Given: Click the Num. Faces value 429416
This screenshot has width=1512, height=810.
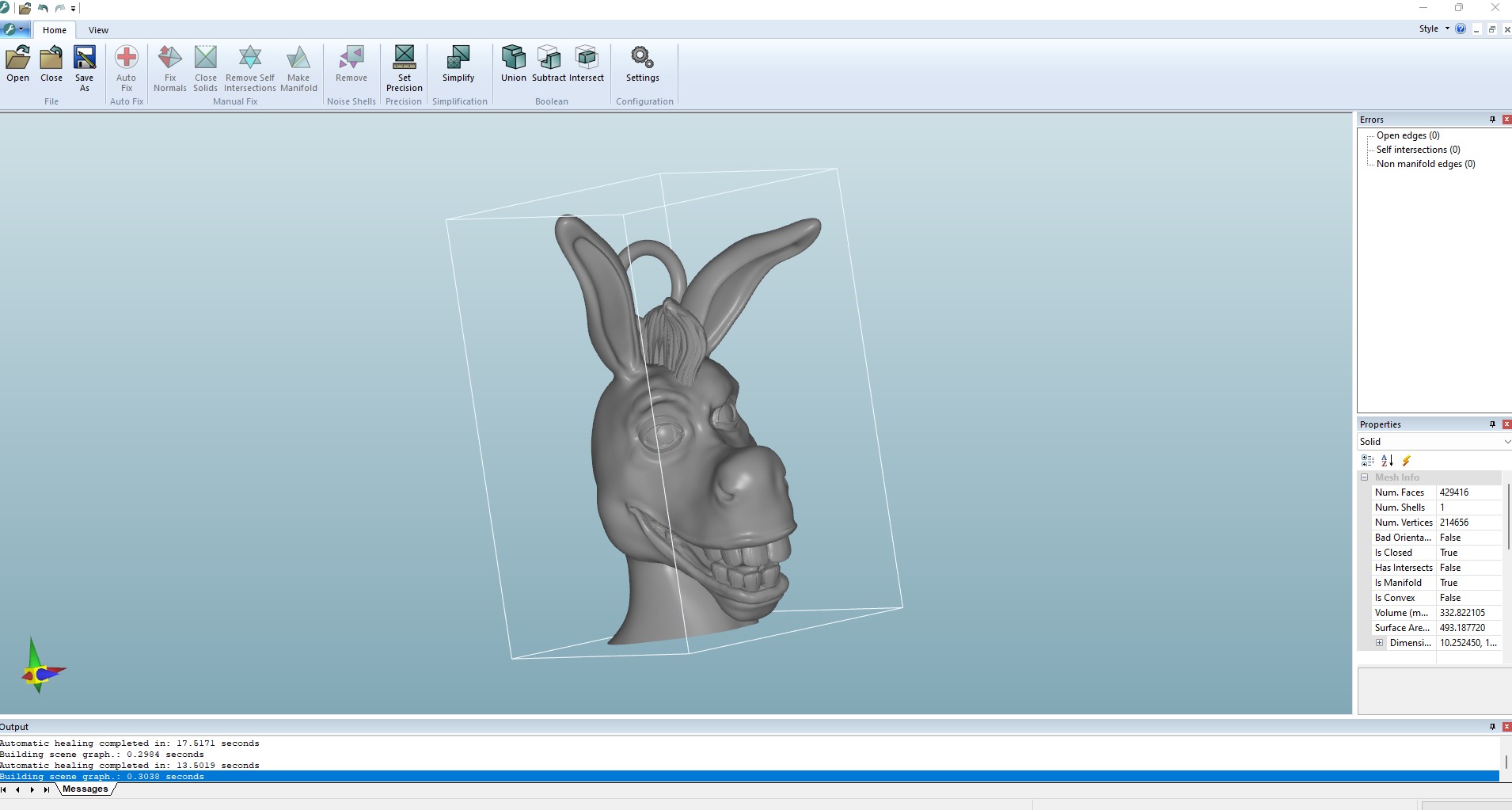Looking at the screenshot, I should click(x=1454, y=492).
